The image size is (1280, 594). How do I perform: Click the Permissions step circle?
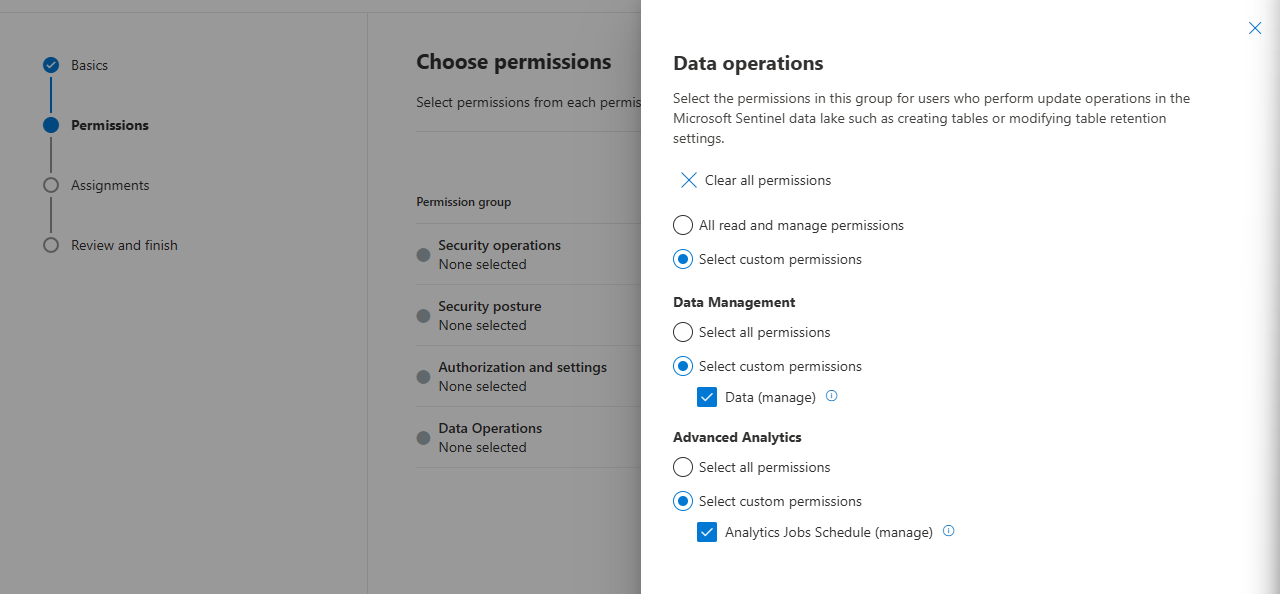51,125
